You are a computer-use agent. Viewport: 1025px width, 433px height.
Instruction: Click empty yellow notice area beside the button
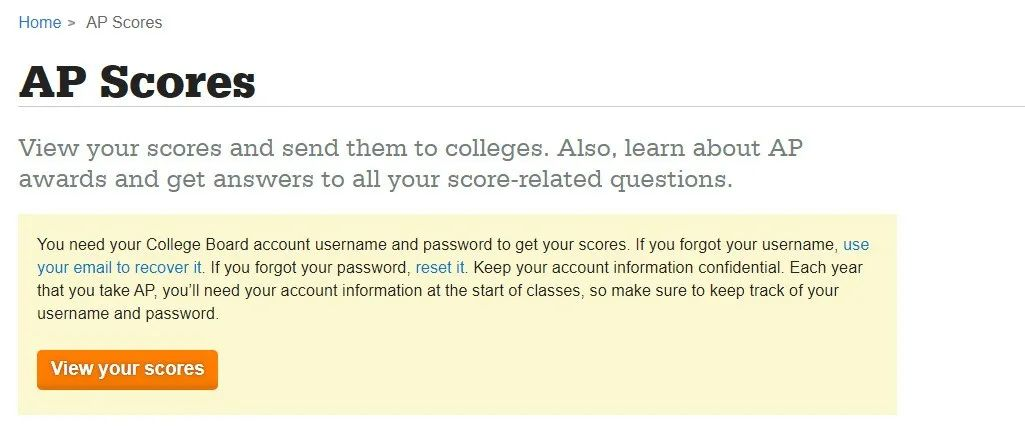point(556,370)
